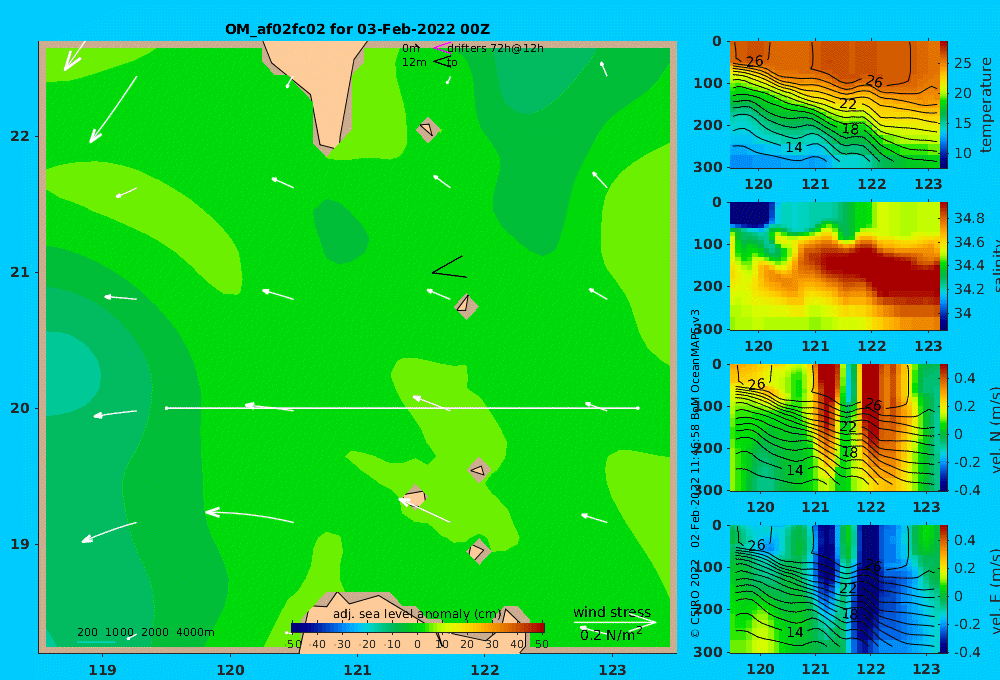Click longitude tick label '119' on main map
Screen dimensions: 1000x680
point(103,670)
